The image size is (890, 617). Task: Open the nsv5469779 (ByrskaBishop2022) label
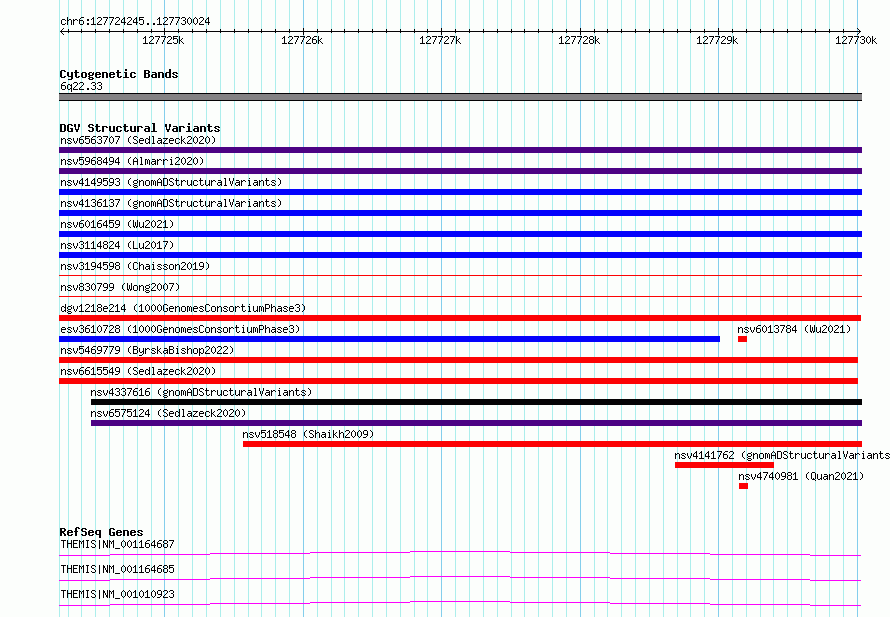click(147, 350)
